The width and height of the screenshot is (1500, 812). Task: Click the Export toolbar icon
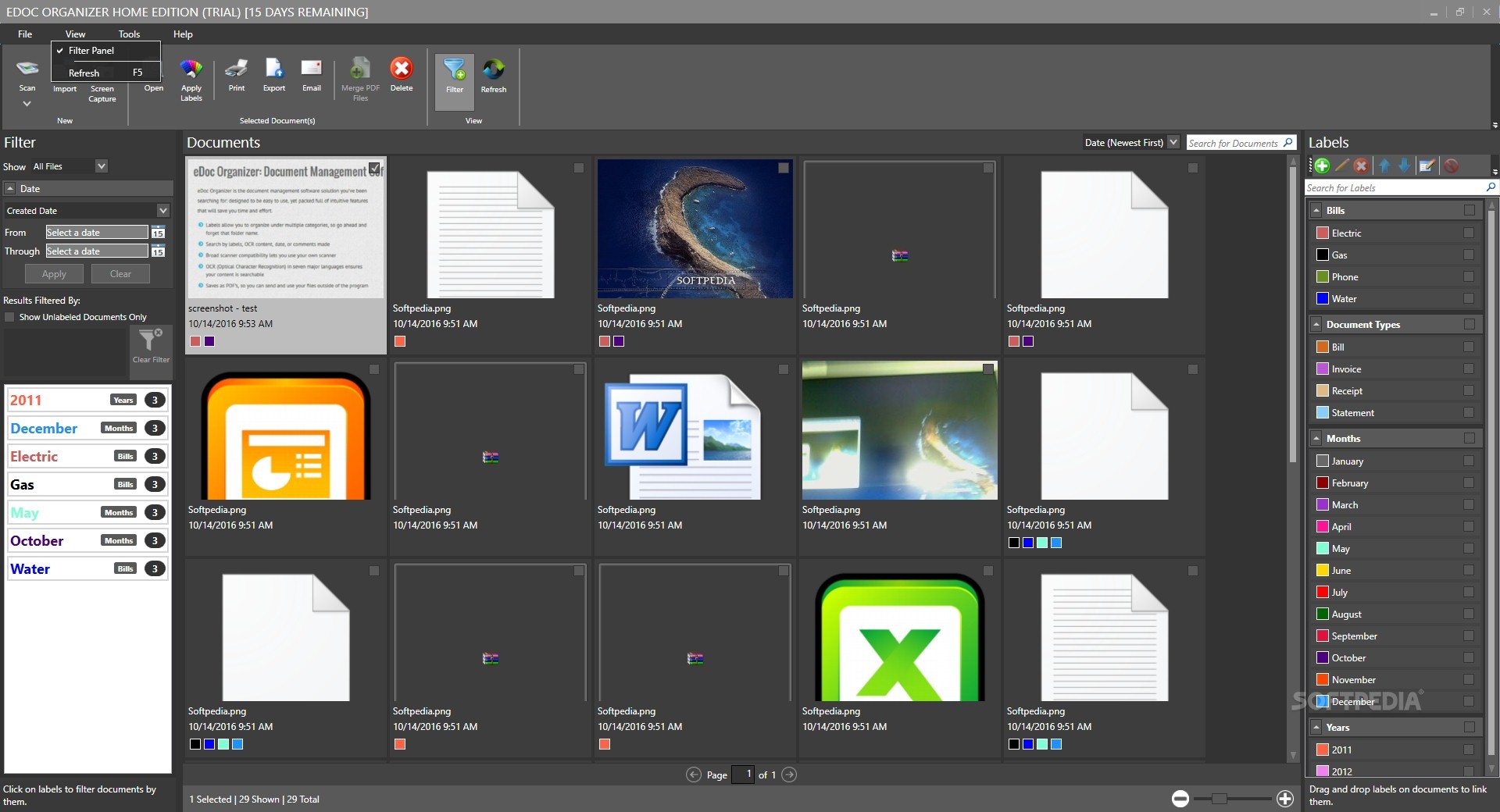[x=274, y=69]
